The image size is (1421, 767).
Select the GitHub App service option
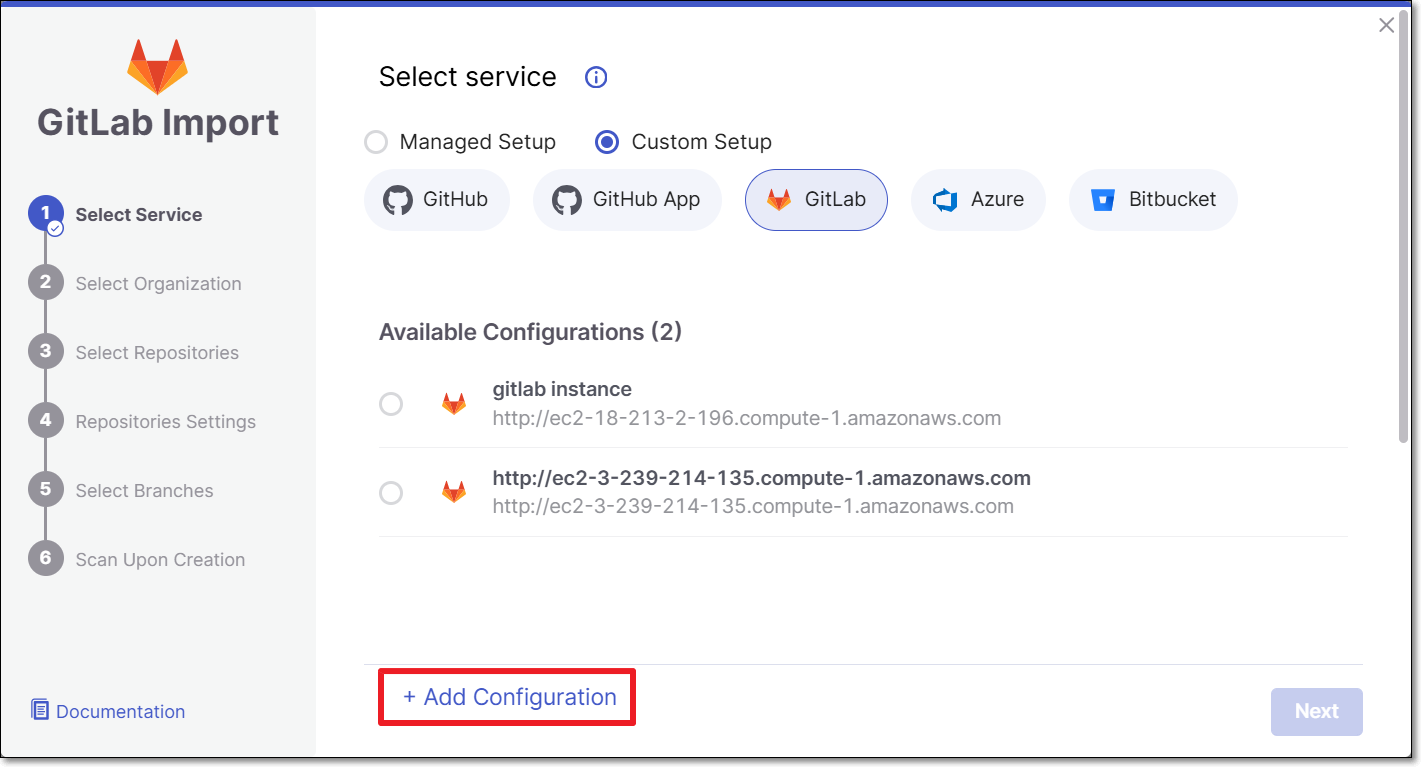pos(627,200)
